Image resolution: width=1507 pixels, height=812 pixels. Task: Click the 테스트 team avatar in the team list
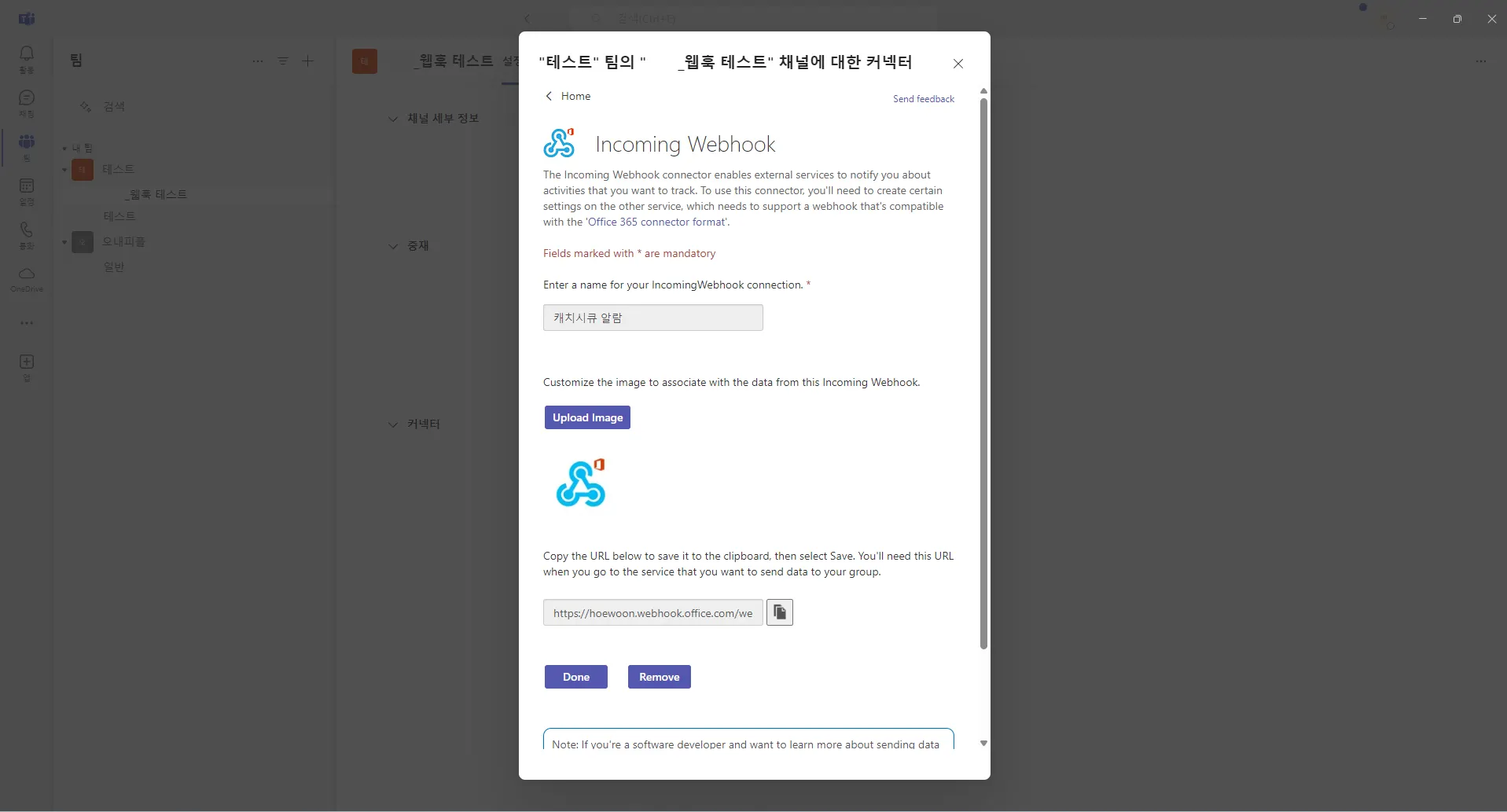[x=83, y=170]
